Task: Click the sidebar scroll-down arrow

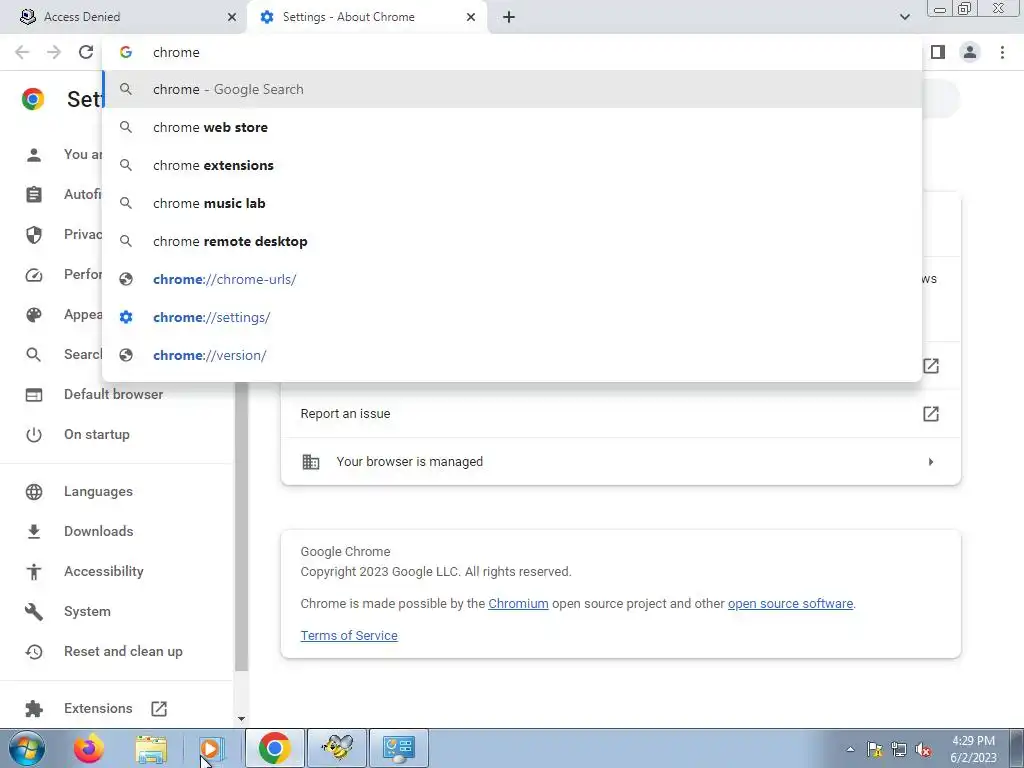Action: tap(241, 719)
